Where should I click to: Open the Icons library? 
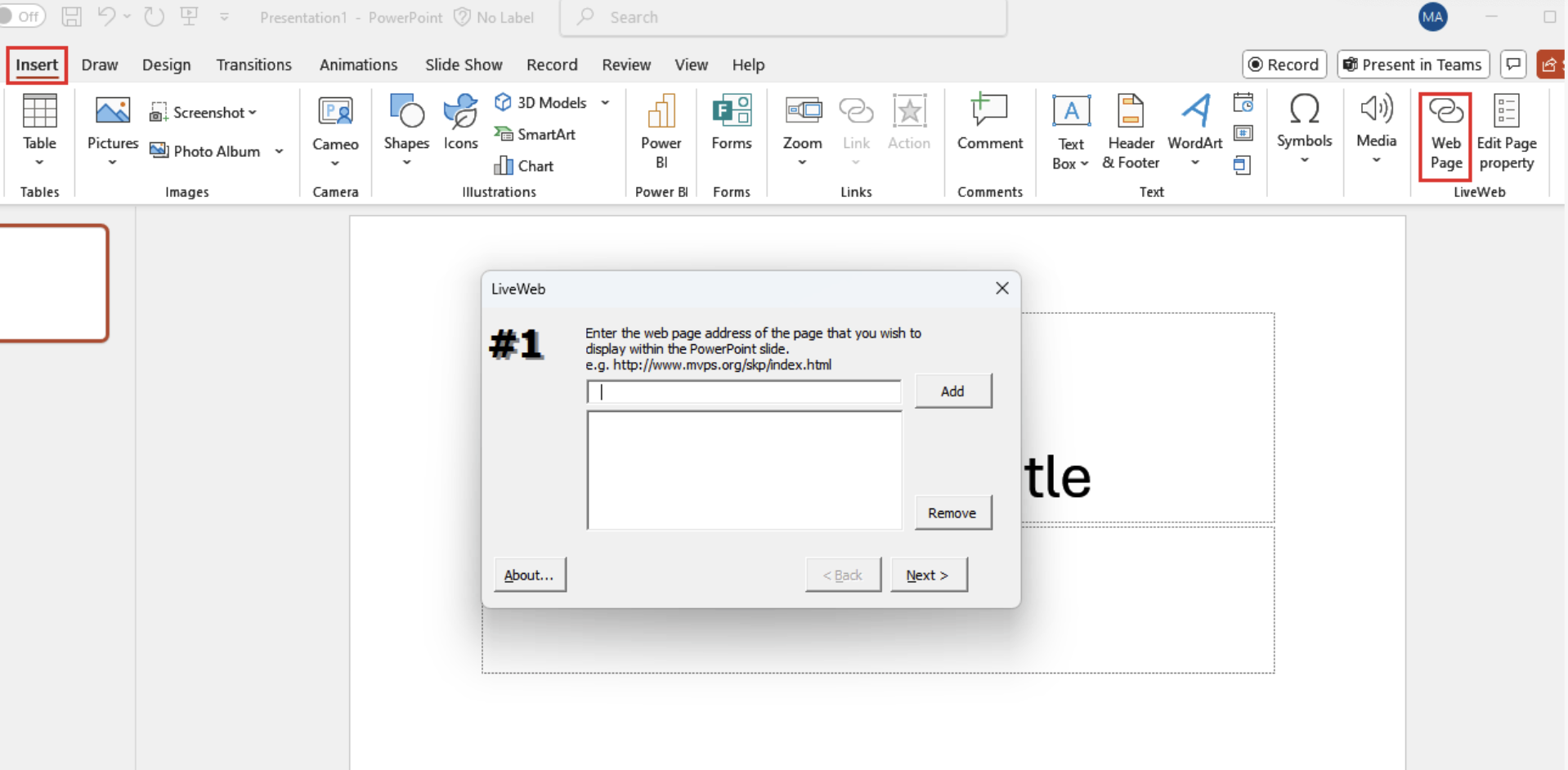(461, 123)
